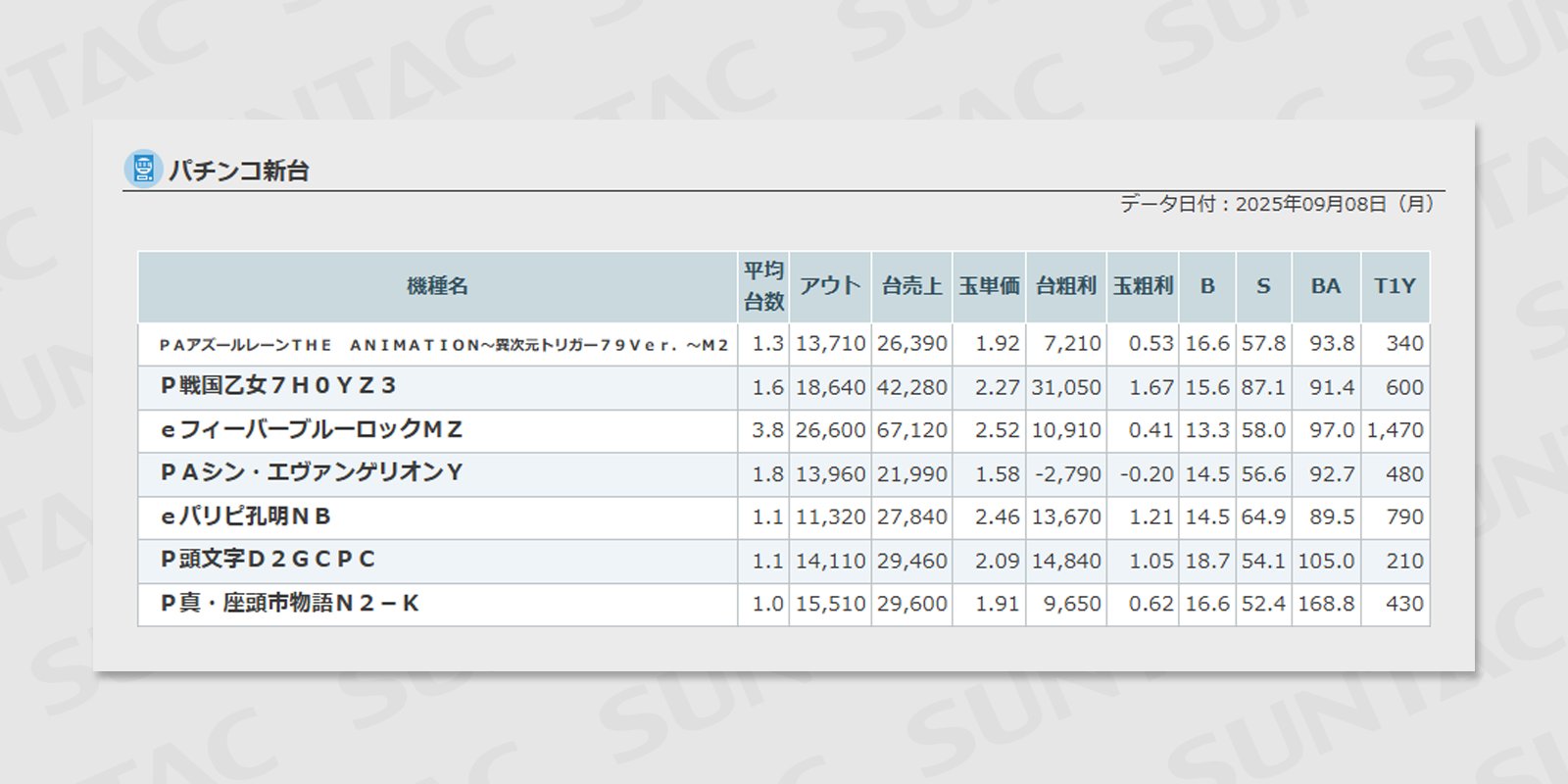
Task: Select the 玉粗利 column header
Action: click(1143, 286)
